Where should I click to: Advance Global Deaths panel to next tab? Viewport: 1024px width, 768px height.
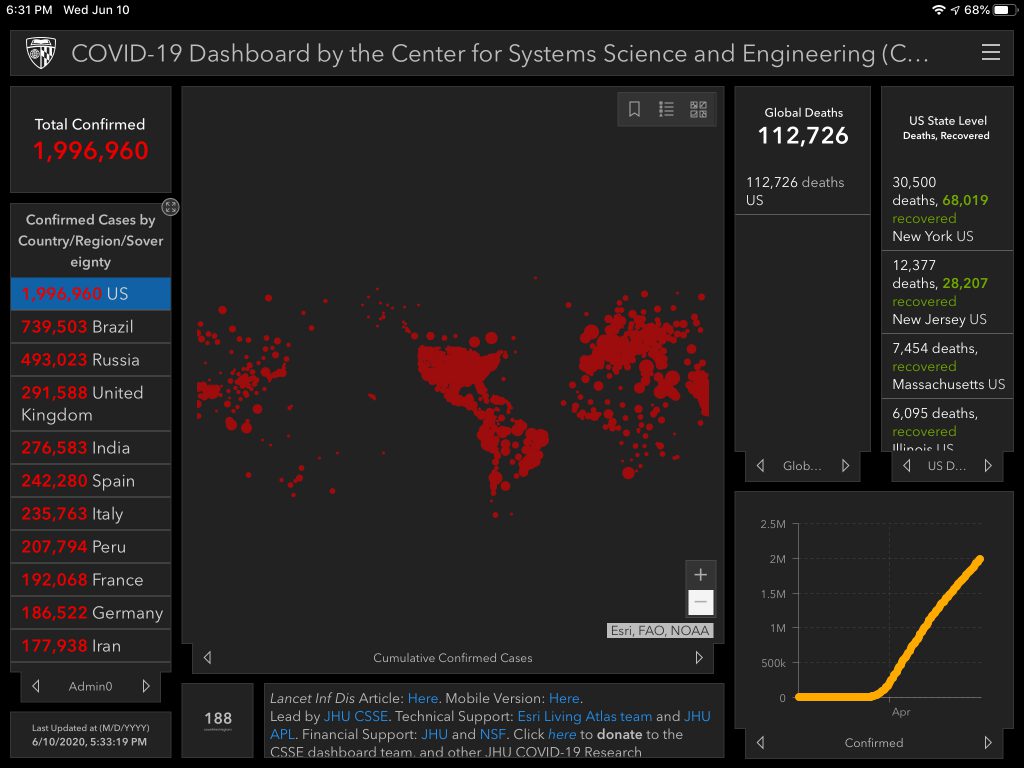pyautogui.click(x=845, y=466)
